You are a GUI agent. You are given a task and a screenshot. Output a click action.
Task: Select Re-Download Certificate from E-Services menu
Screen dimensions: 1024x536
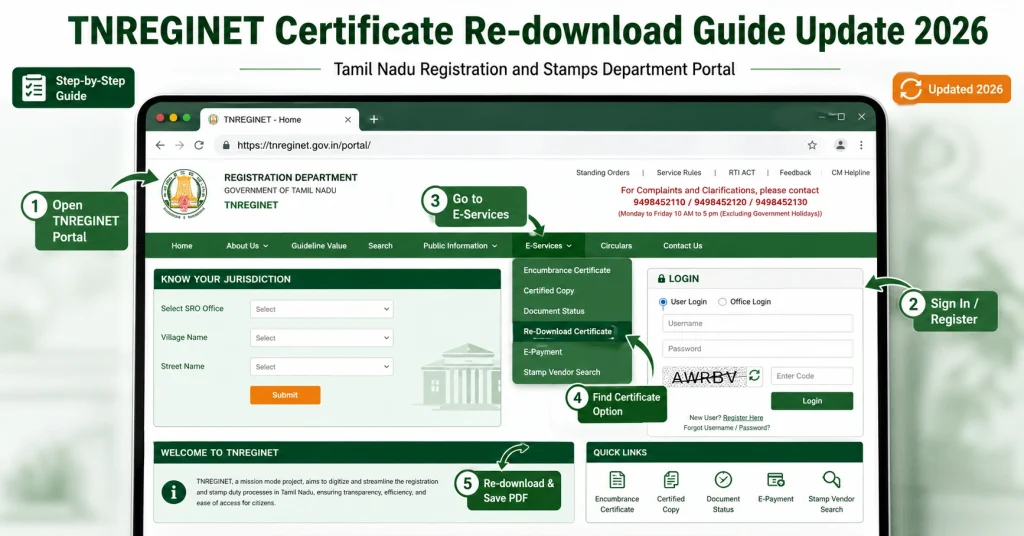coord(572,331)
